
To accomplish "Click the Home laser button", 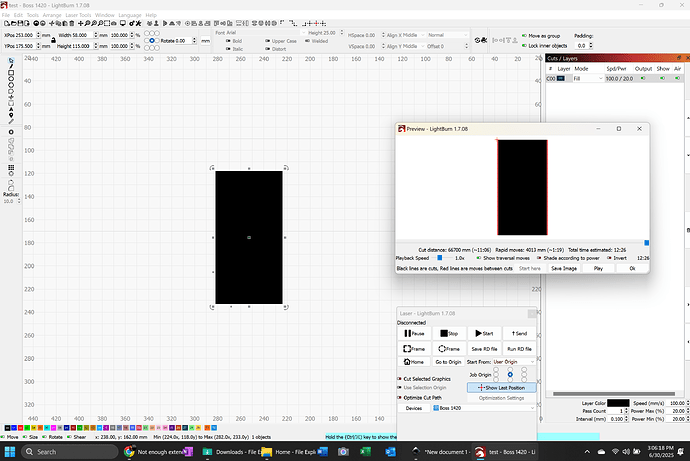I will pyautogui.click(x=414, y=362).
